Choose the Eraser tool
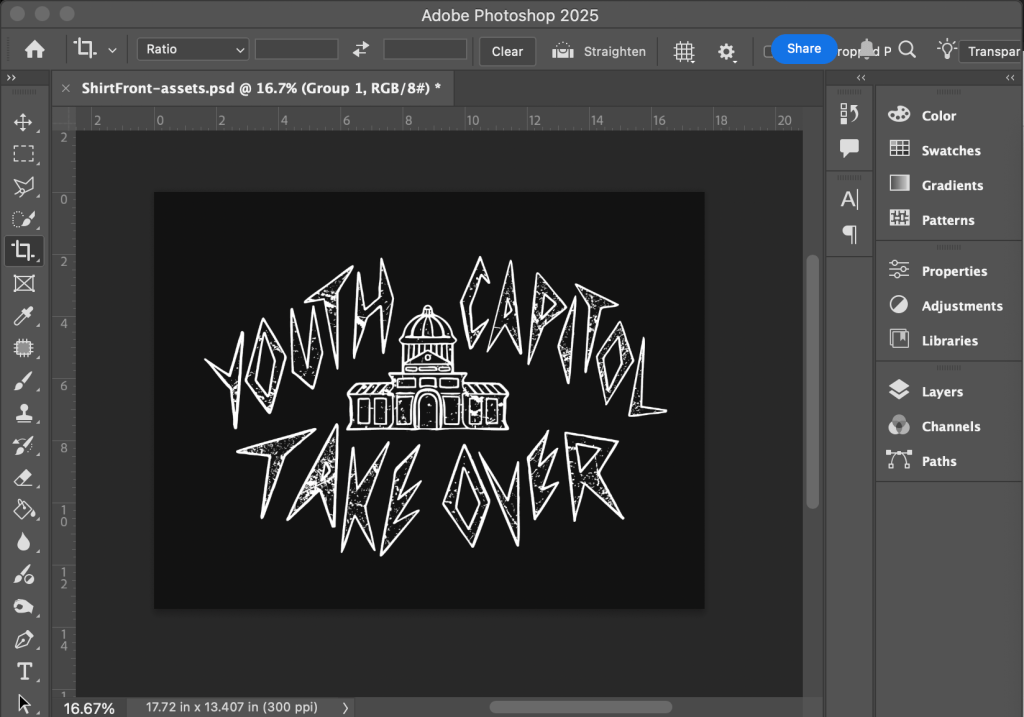1024x717 pixels. click(x=22, y=478)
